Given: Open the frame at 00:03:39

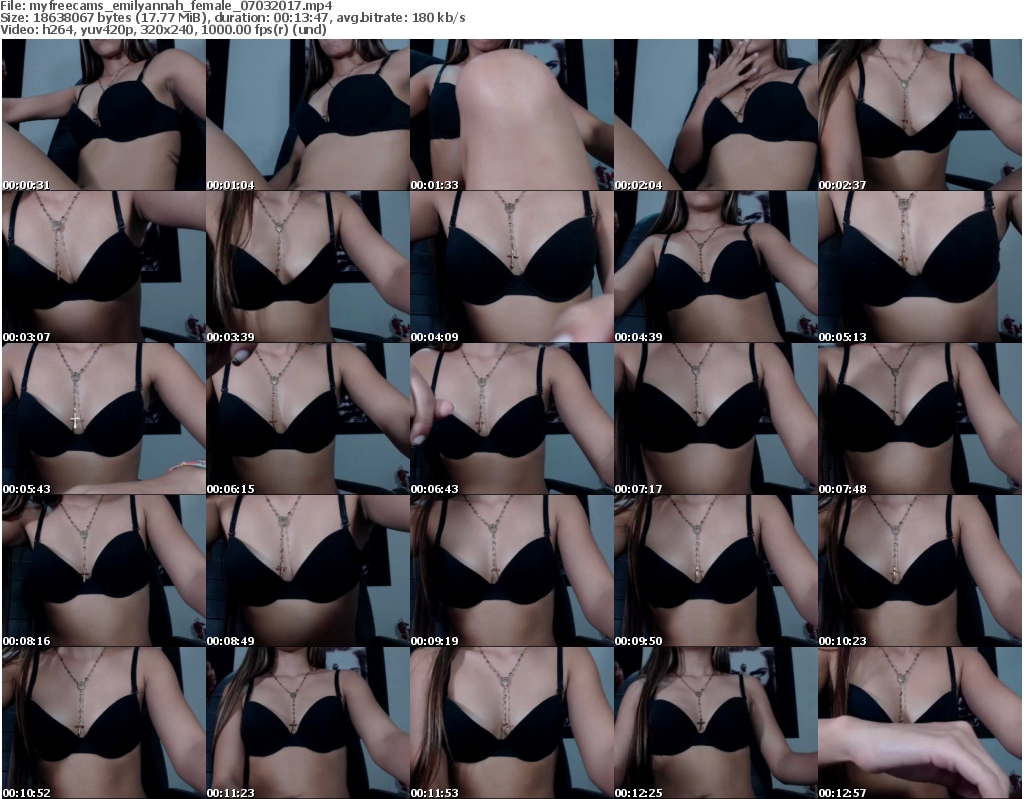Looking at the screenshot, I should [308, 267].
